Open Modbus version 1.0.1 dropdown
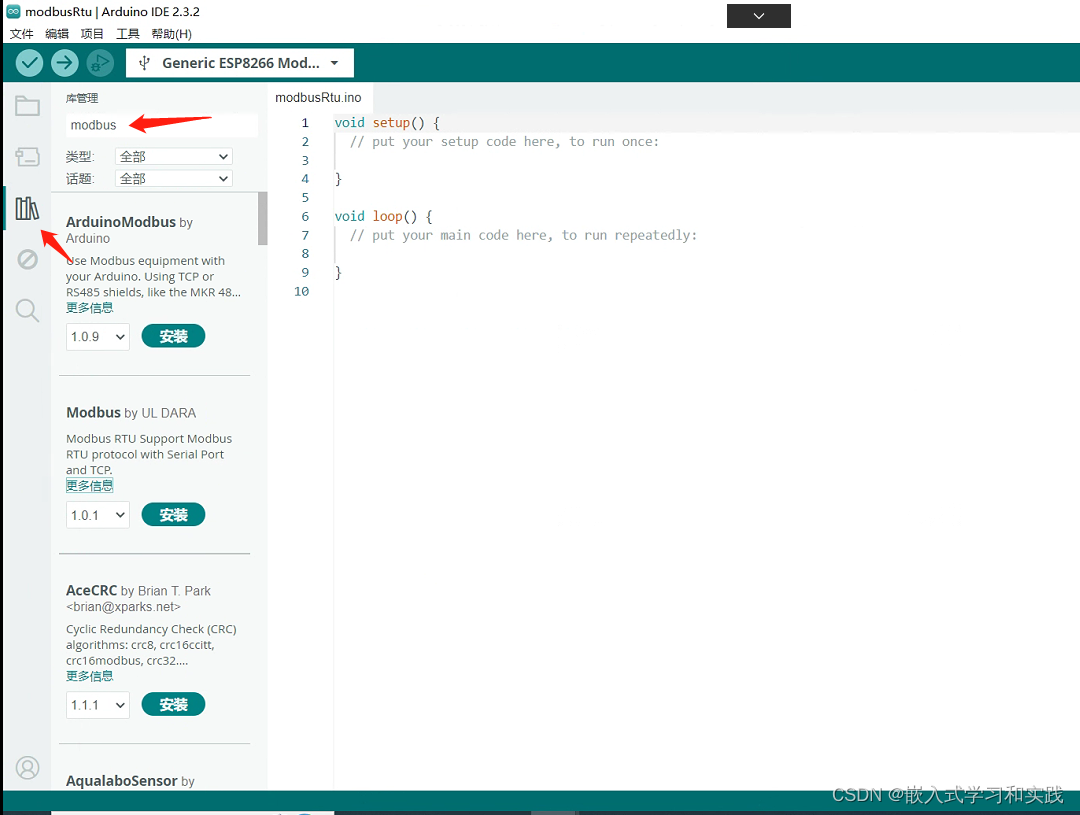Viewport: 1080px width, 815px height. click(x=98, y=515)
